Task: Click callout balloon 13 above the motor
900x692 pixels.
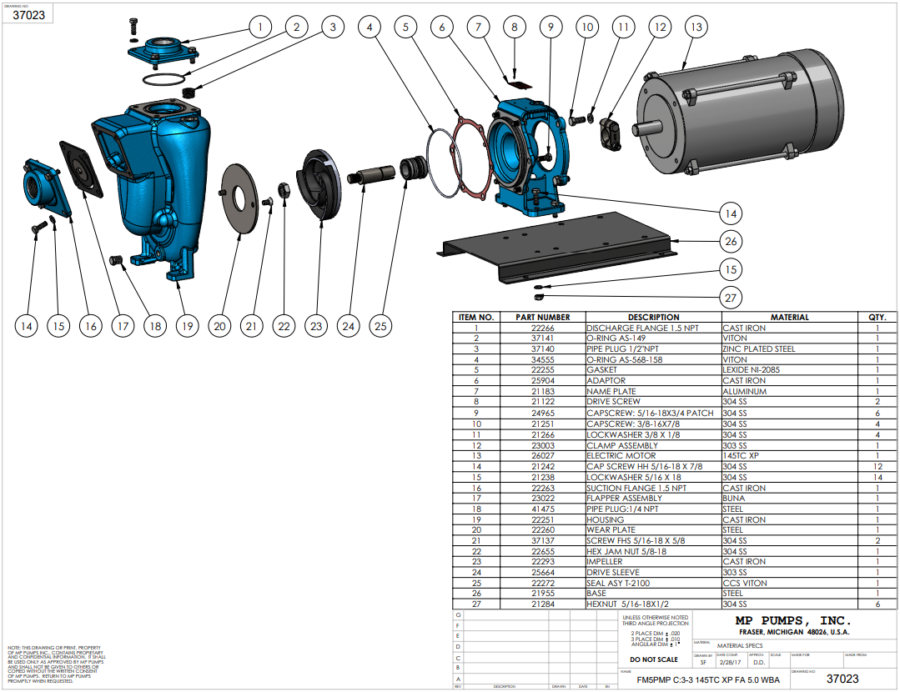Action: click(696, 27)
